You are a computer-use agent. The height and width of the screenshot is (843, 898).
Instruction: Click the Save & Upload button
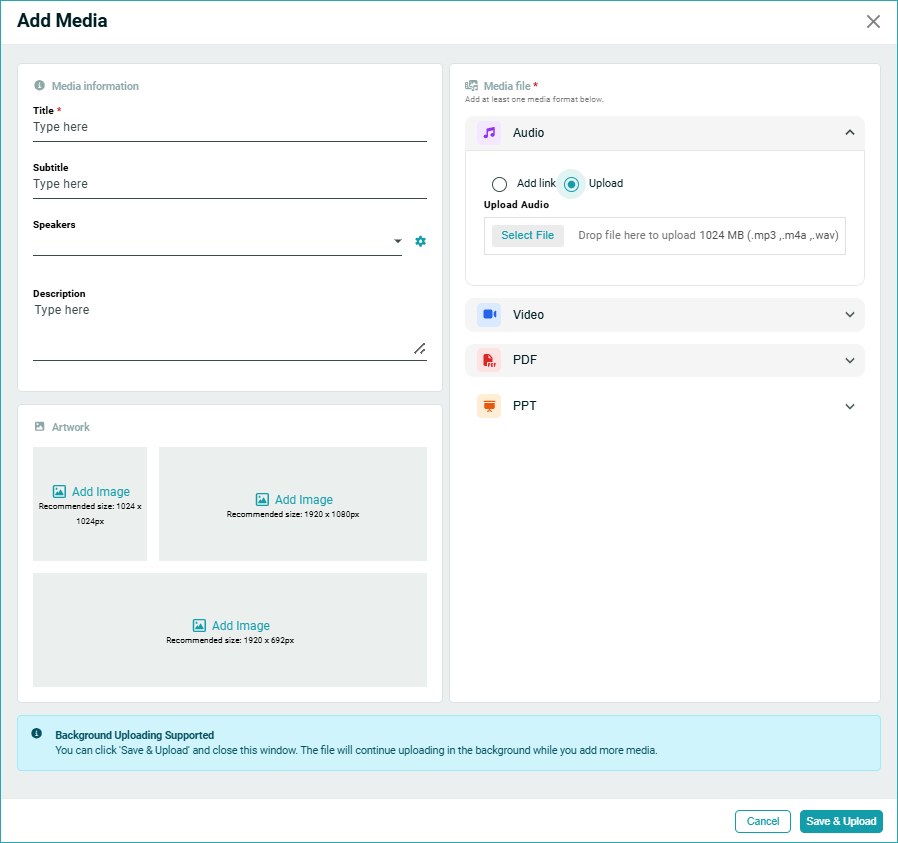tap(841, 821)
